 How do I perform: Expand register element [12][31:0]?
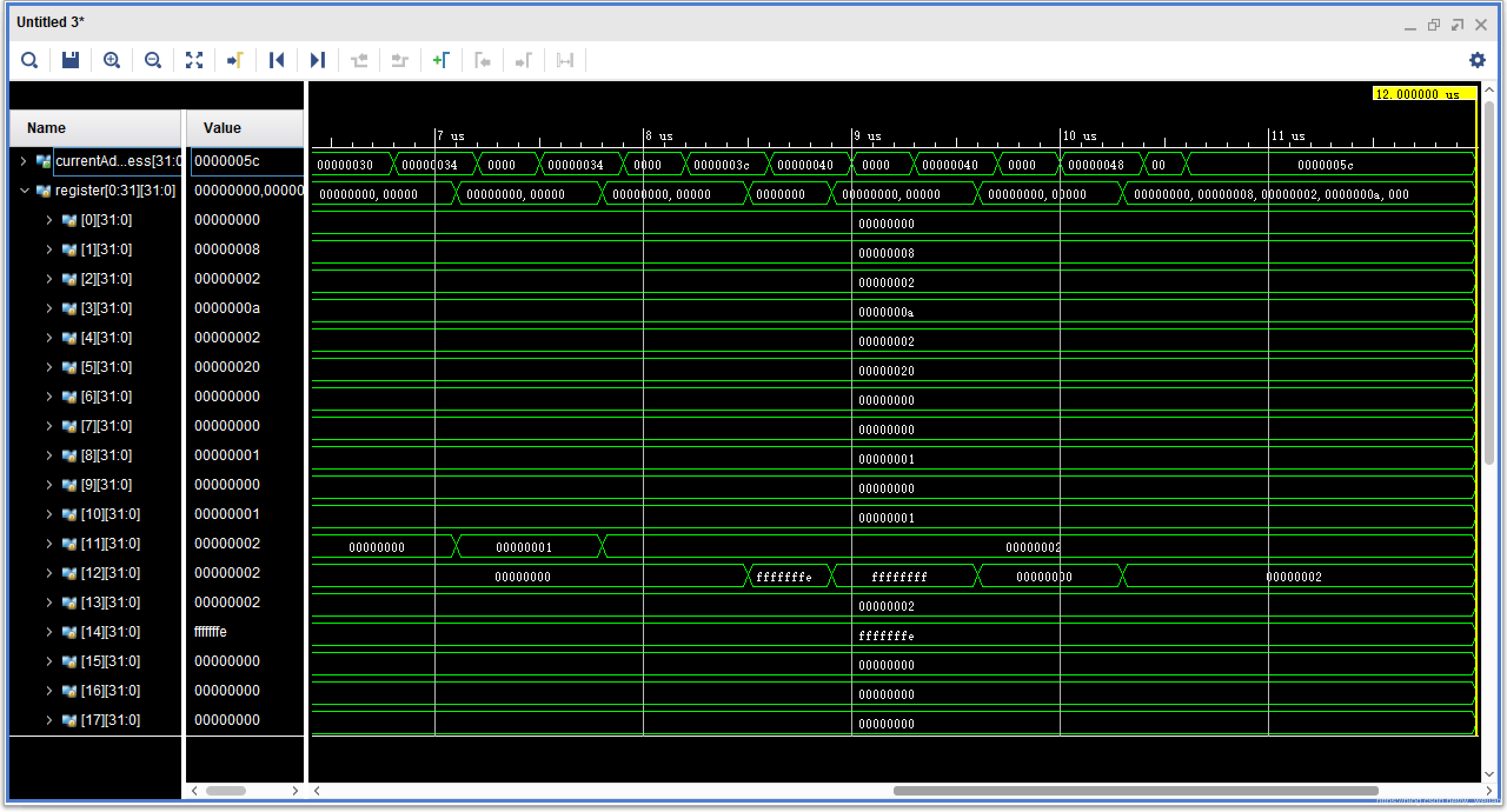coord(49,573)
